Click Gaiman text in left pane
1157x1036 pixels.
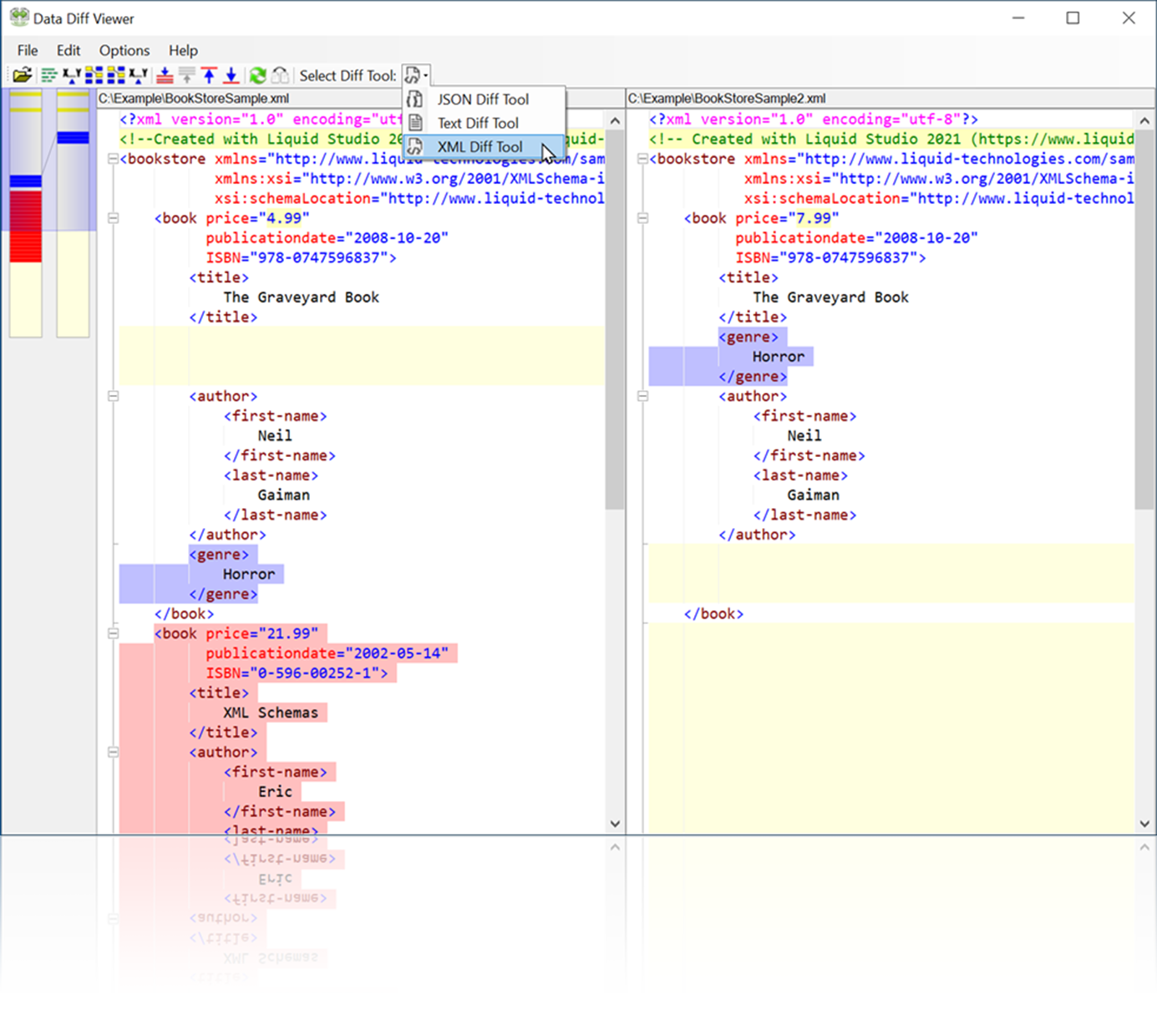coord(283,495)
